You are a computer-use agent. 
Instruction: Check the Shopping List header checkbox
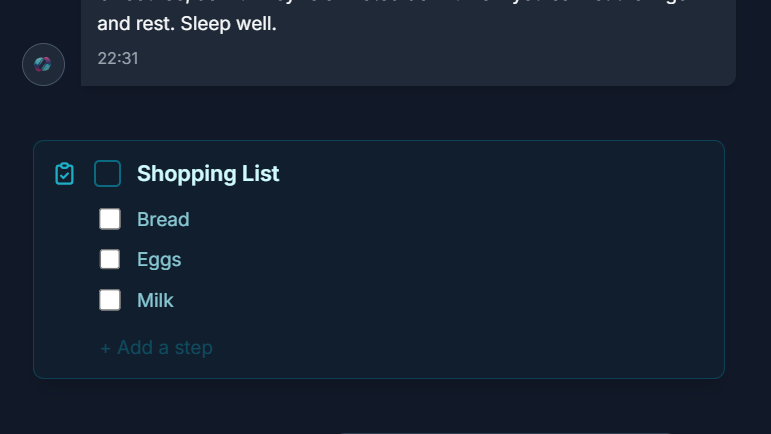click(107, 174)
